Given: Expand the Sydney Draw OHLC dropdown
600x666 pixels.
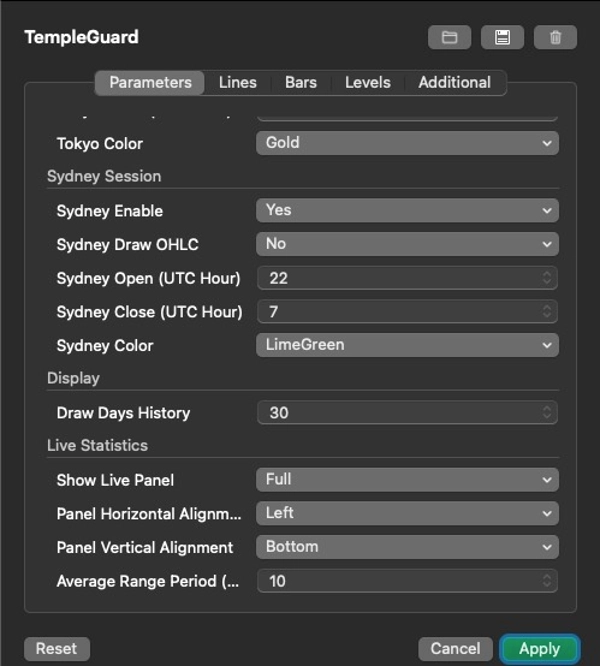Looking at the screenshot, I should 407,244.
